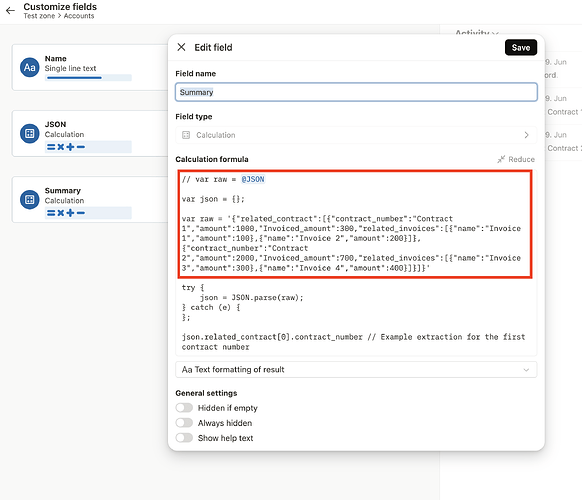
Task: Enable the Hidden if empty toggle
Action: click(184, 408)
